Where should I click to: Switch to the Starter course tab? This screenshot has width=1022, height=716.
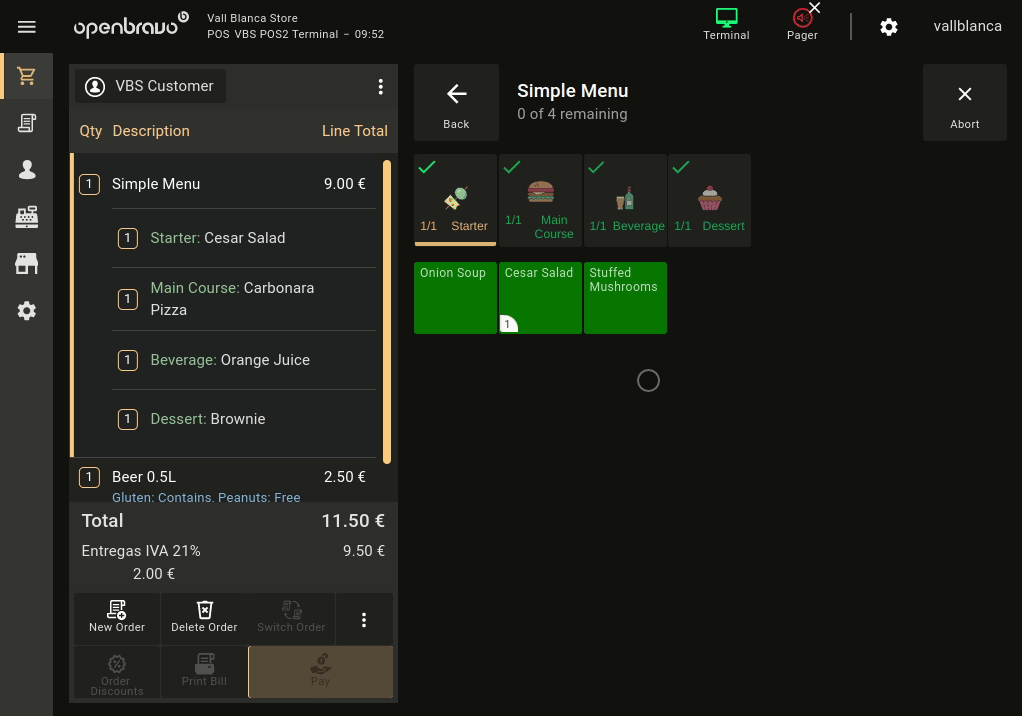pyautogui.click(x=456, y=201)
